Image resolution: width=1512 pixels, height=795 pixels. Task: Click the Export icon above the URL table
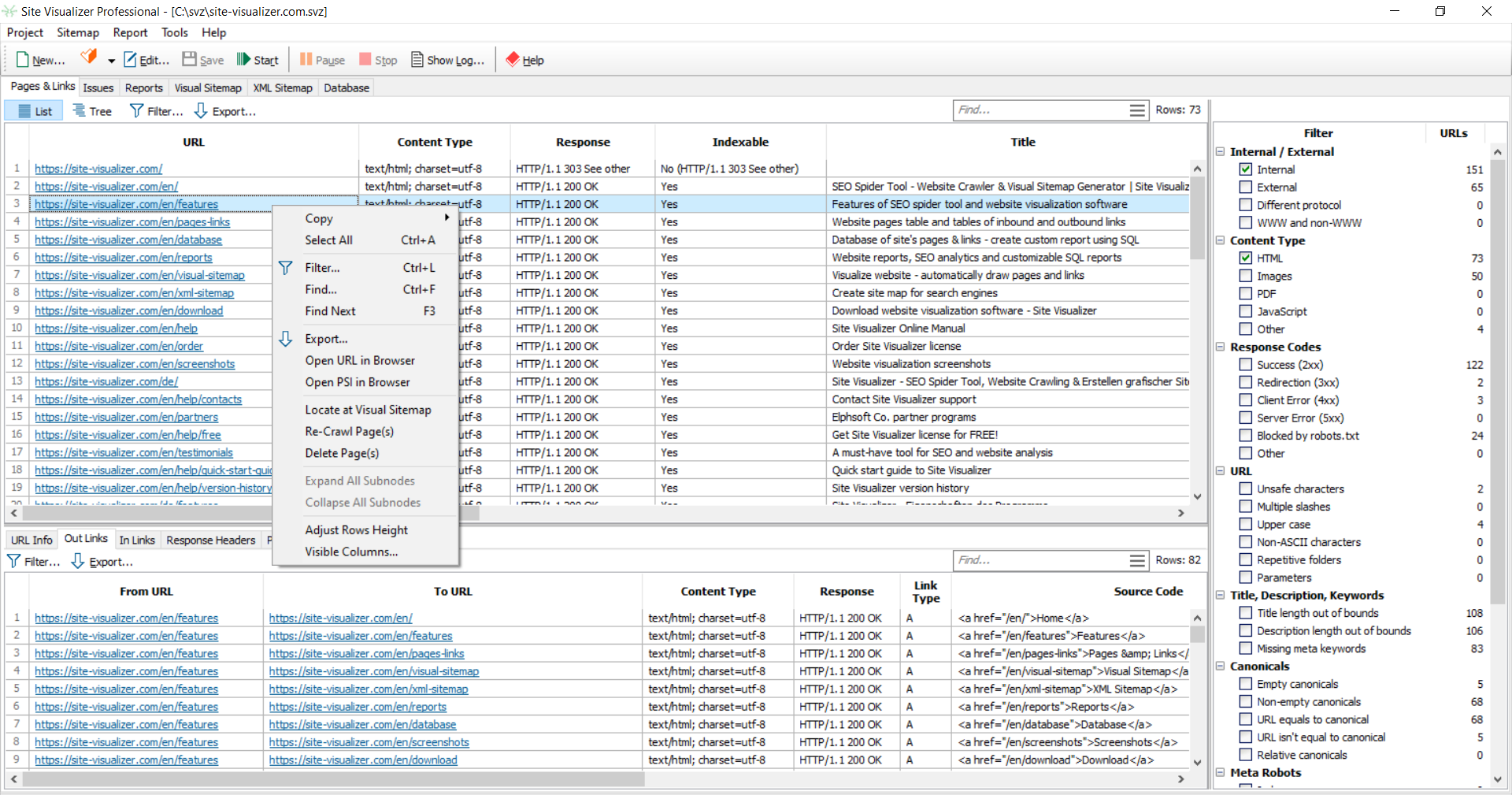[x=201, y=111]
